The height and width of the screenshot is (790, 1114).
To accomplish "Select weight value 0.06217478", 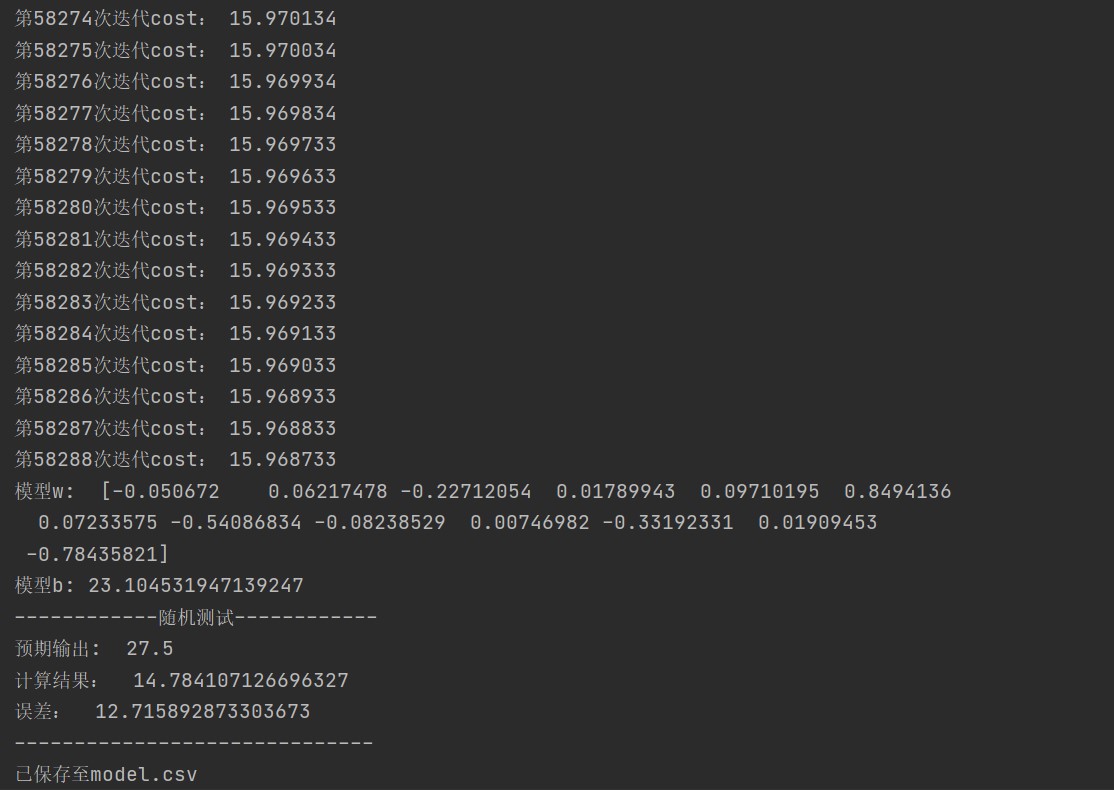I will 328,492.
